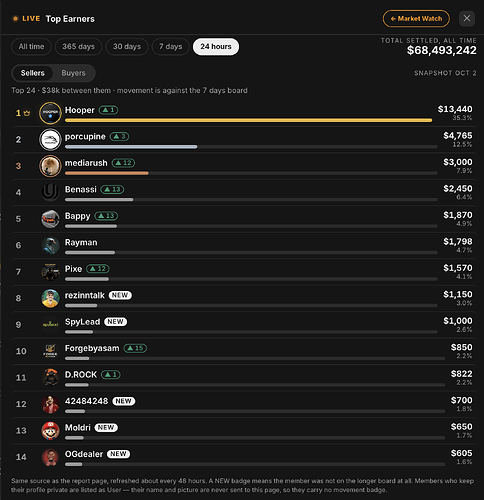Open the Hooper seller name
The width and height of the screenshot is (484, 500).
80,110
